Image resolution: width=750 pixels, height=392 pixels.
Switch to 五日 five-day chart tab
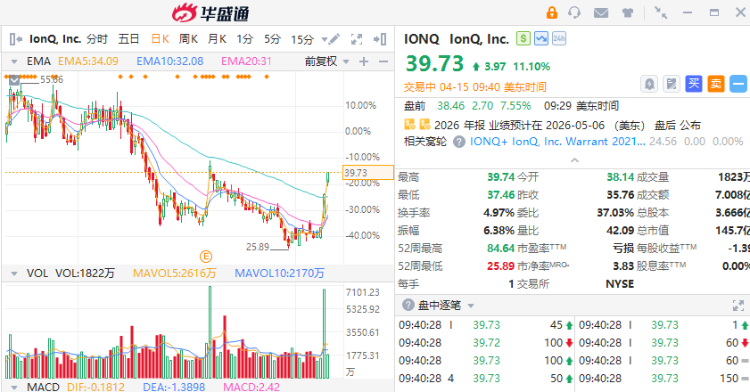(129, 39)
